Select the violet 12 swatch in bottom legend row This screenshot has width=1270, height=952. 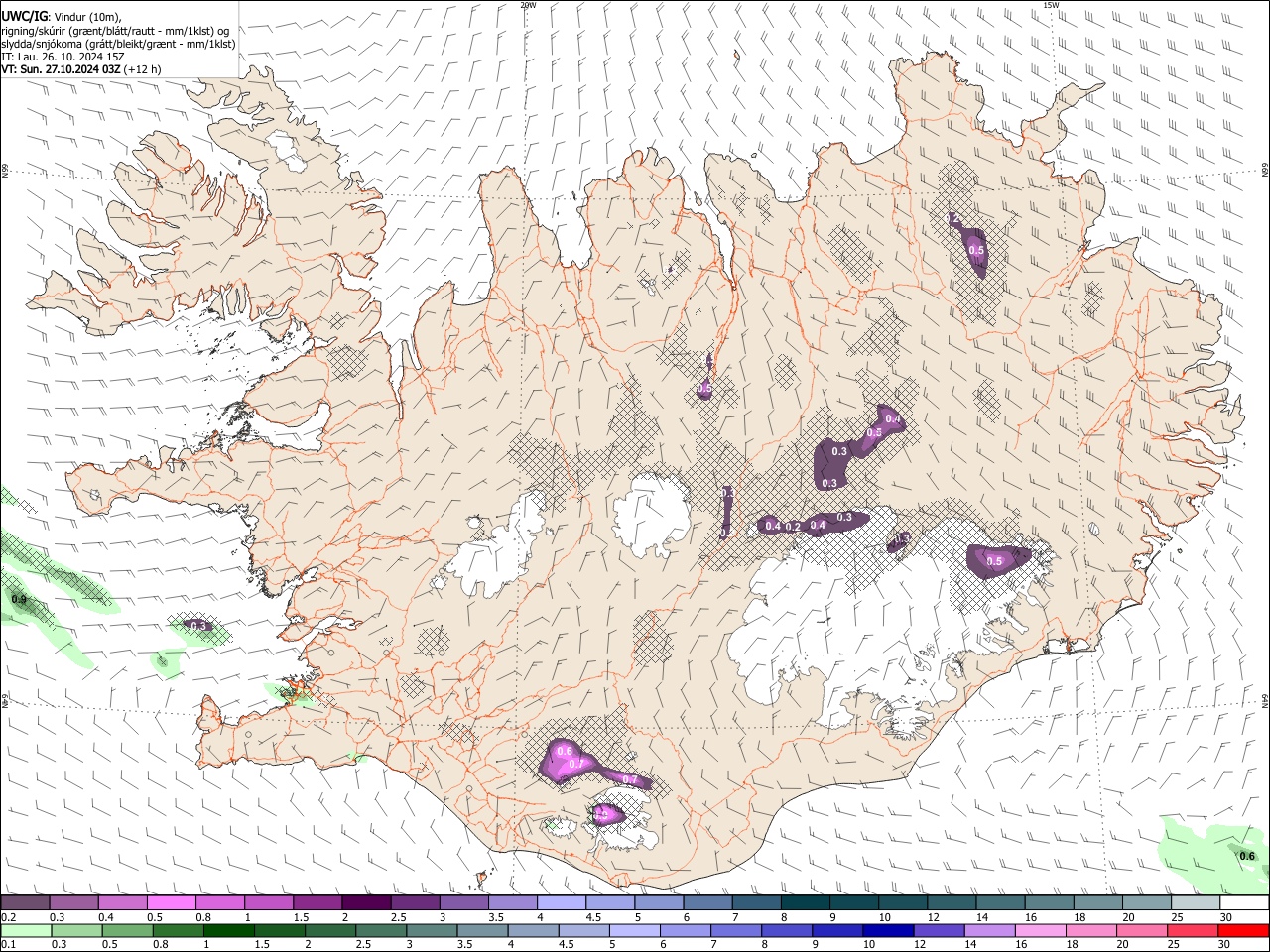938,930
